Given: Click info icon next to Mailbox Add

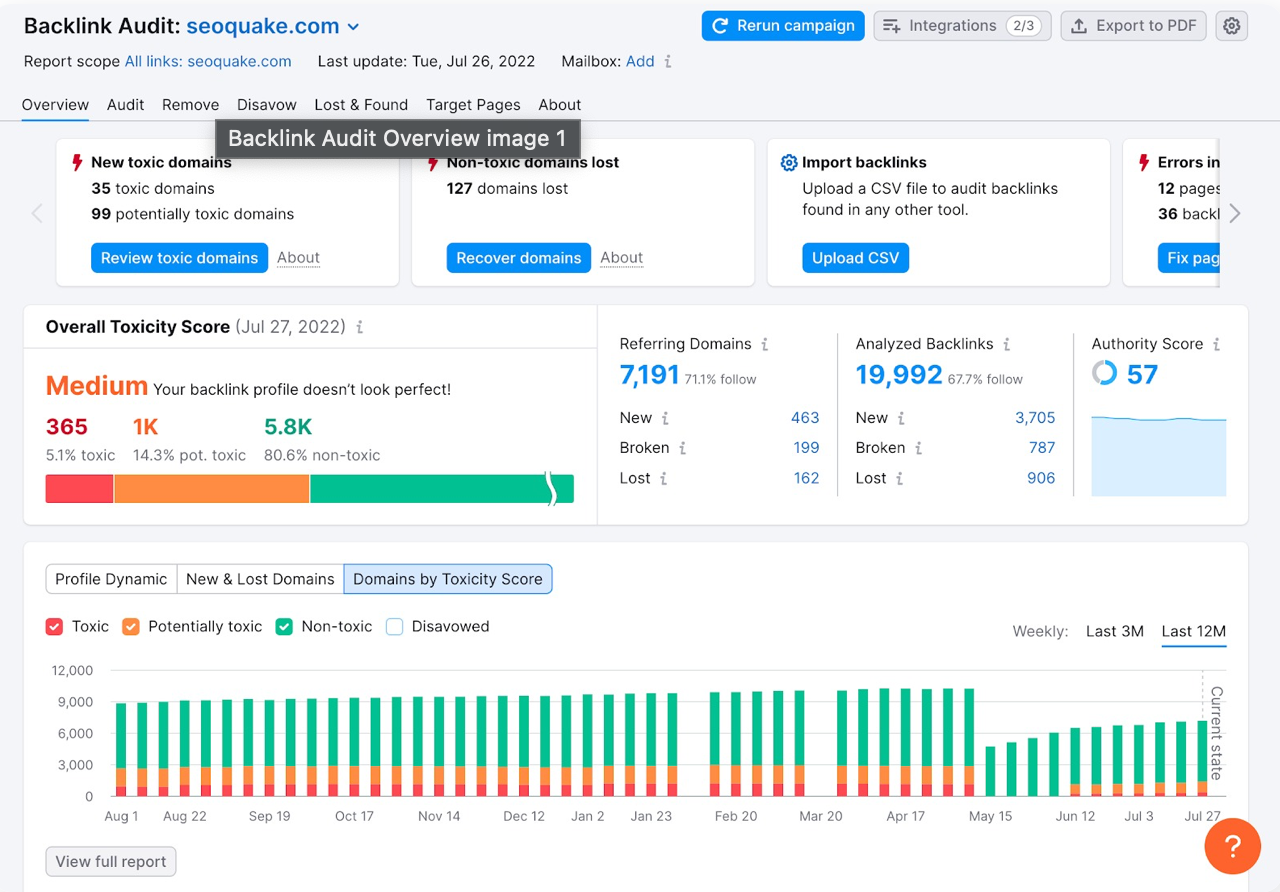Looking at the screenshot, I should tap(668, 61).
